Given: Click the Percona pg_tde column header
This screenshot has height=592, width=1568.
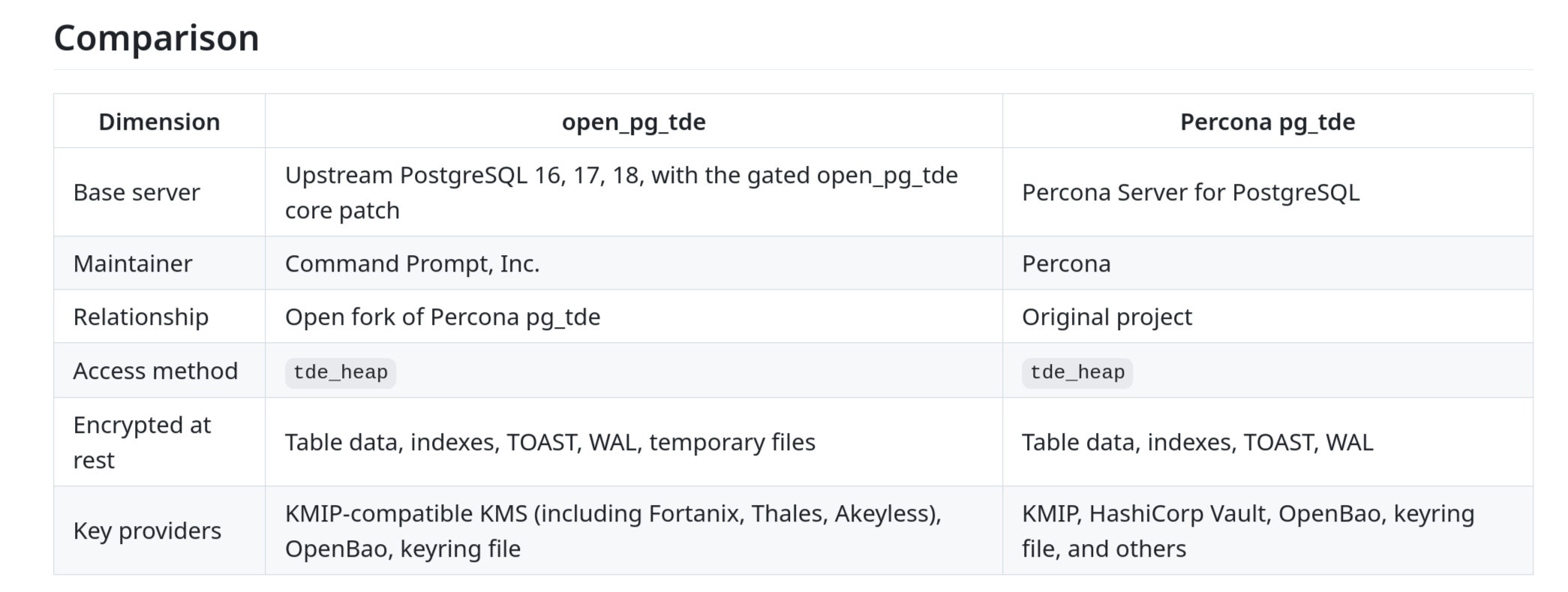Looking at the screenshot, I should coord(1267,122).
